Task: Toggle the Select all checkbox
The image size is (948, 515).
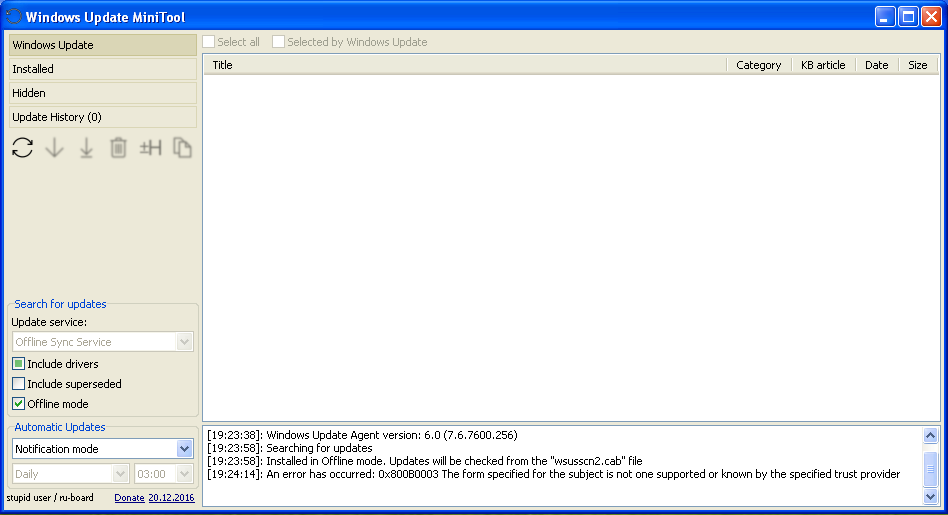Action: coord(209,42)
